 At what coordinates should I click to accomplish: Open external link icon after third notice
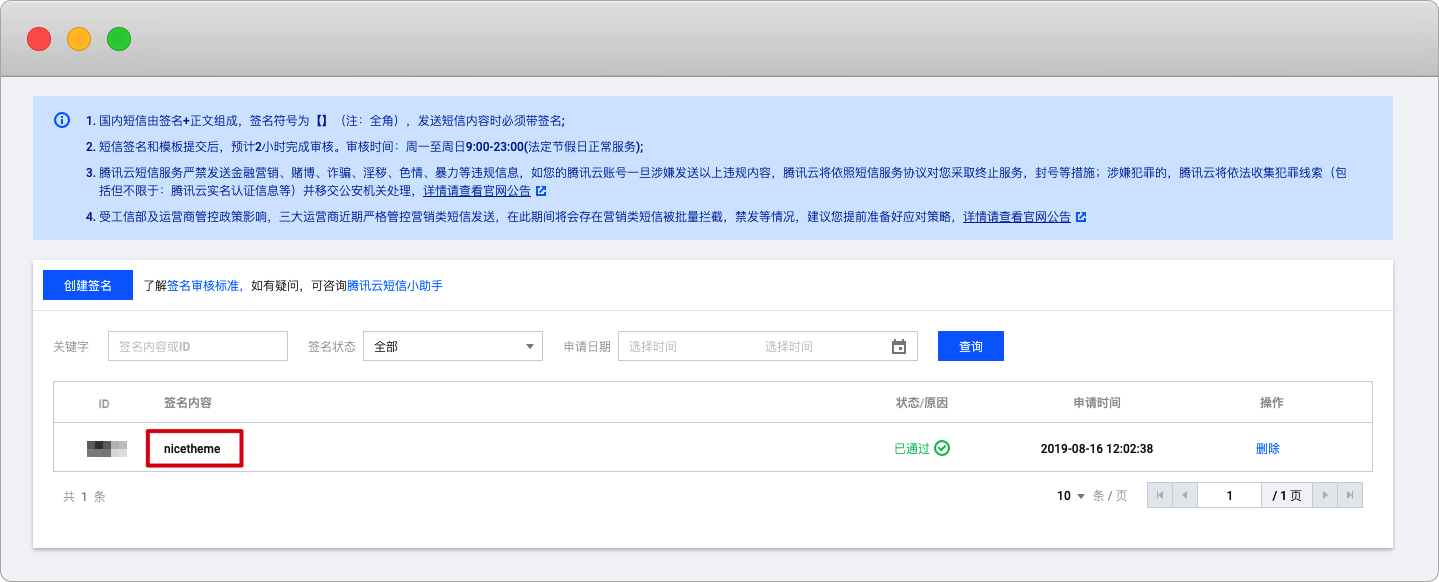(541, 191)
